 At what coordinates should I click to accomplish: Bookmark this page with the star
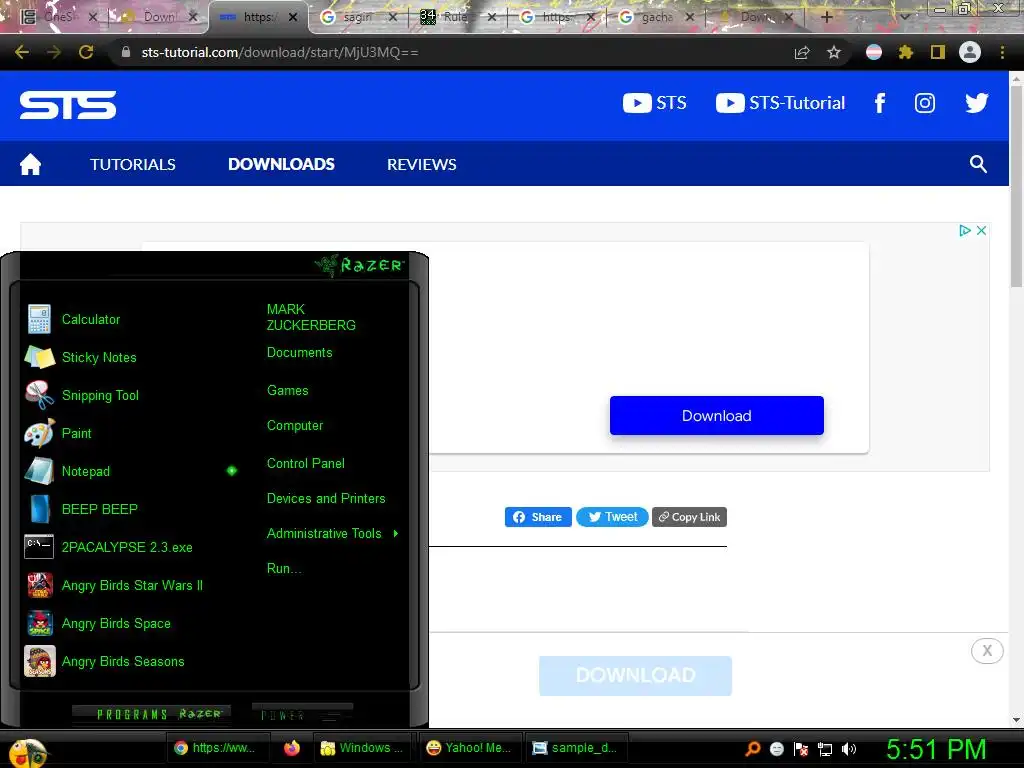(834, 52)
